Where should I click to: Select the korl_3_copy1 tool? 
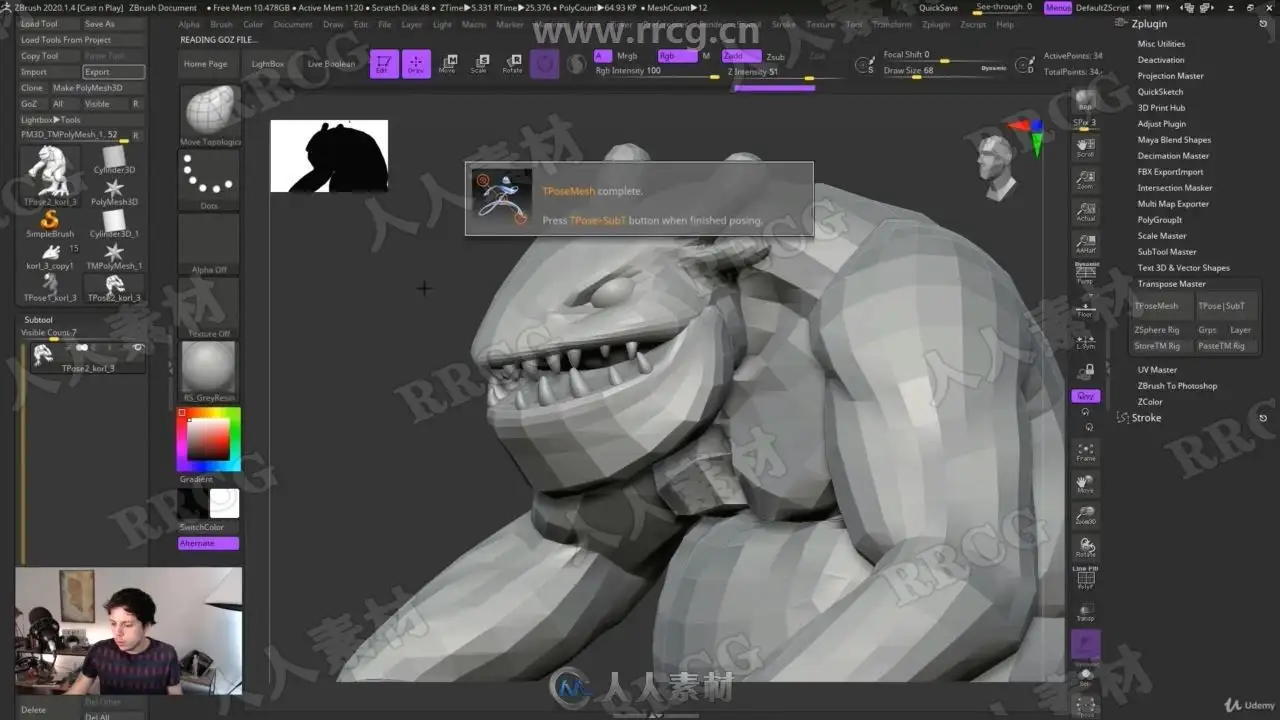coord(50,255)
